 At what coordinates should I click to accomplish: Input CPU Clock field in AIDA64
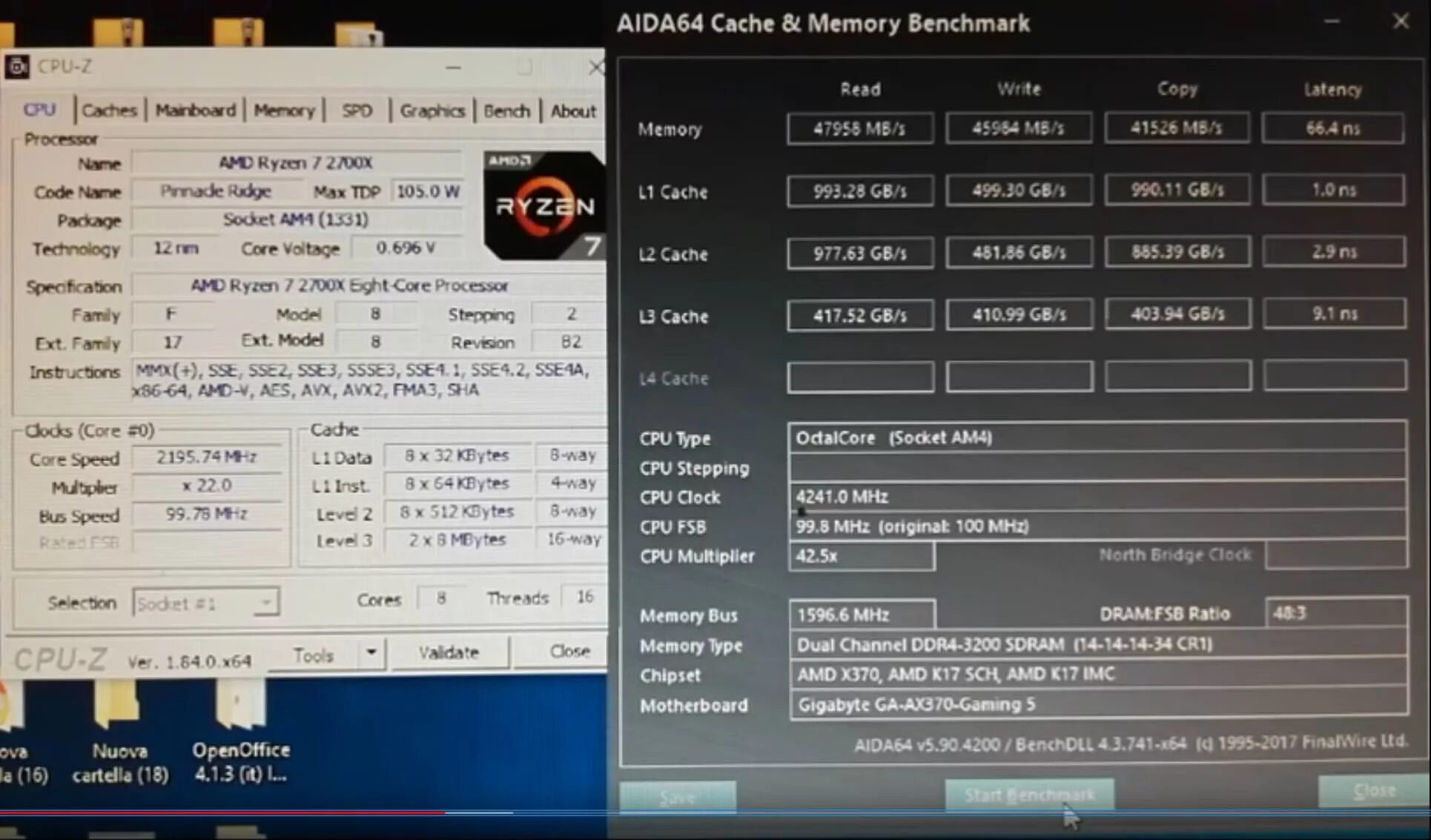point(1098,495)
